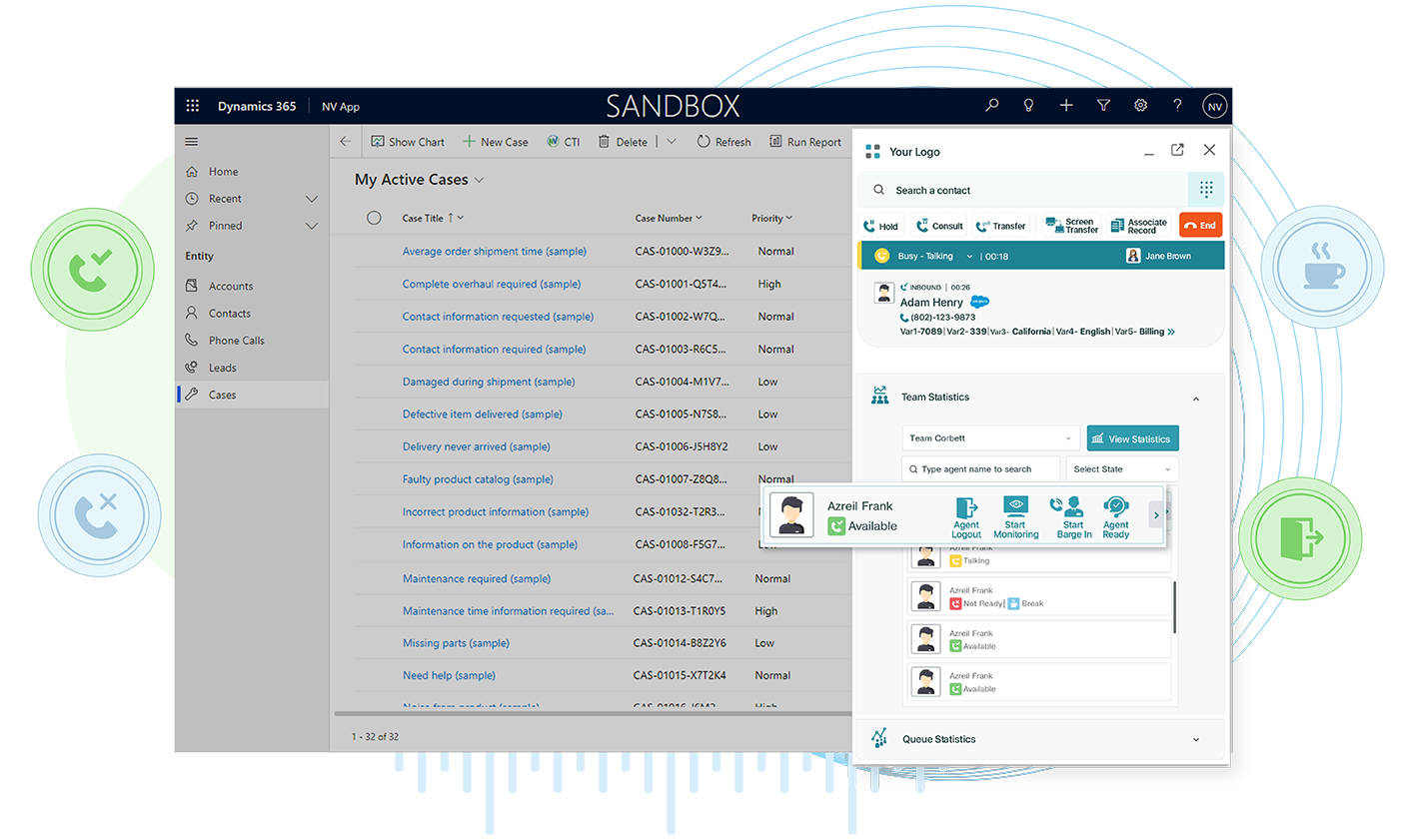Image resolution: width=1415 pixels, height=840 pixels.
Task: Open the Team Corbett dropdown
Action: coord(989,438)
